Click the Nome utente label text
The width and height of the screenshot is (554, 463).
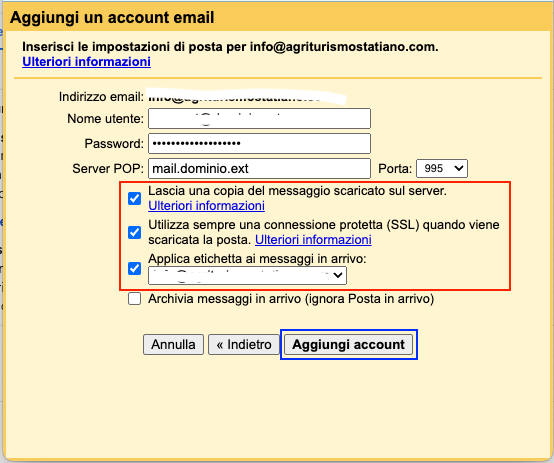point(105,119)
